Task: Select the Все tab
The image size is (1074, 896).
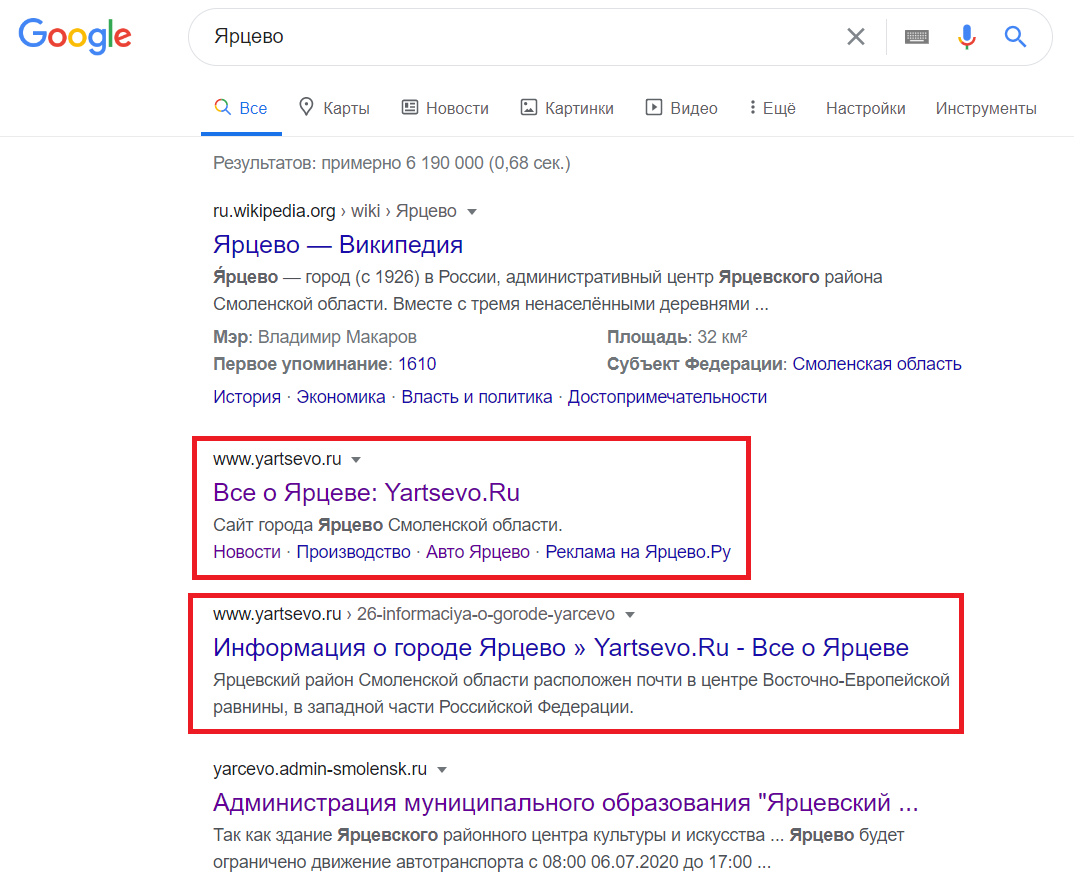Action: point(241,108)
